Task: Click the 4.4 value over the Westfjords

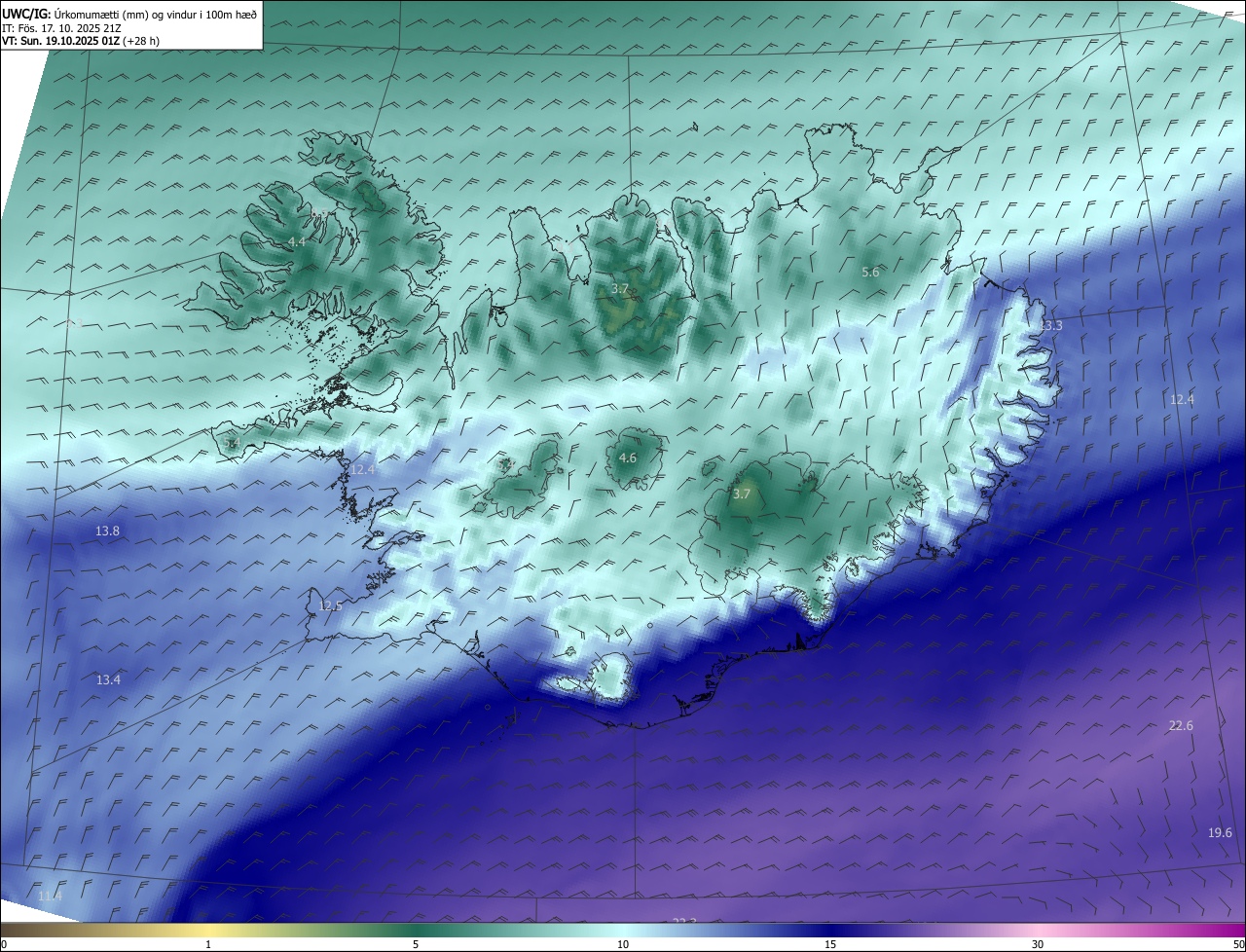Action: [297, 241]
